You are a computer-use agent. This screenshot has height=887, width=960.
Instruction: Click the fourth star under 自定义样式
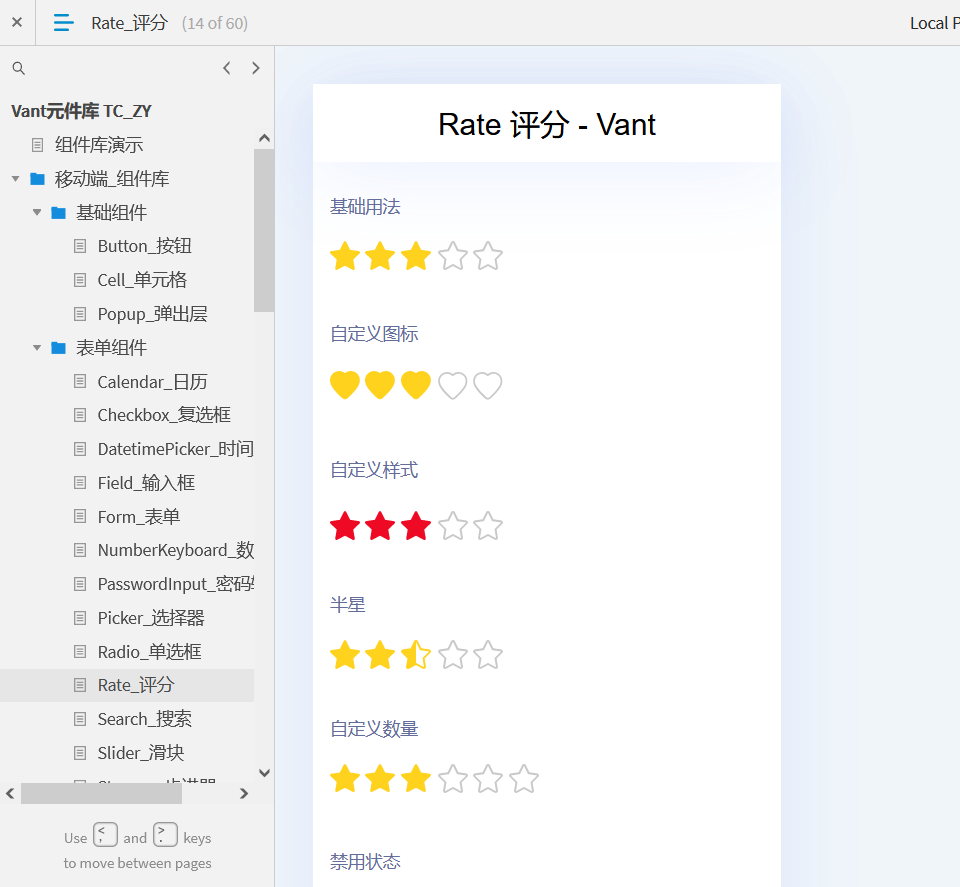coord(452,526)
